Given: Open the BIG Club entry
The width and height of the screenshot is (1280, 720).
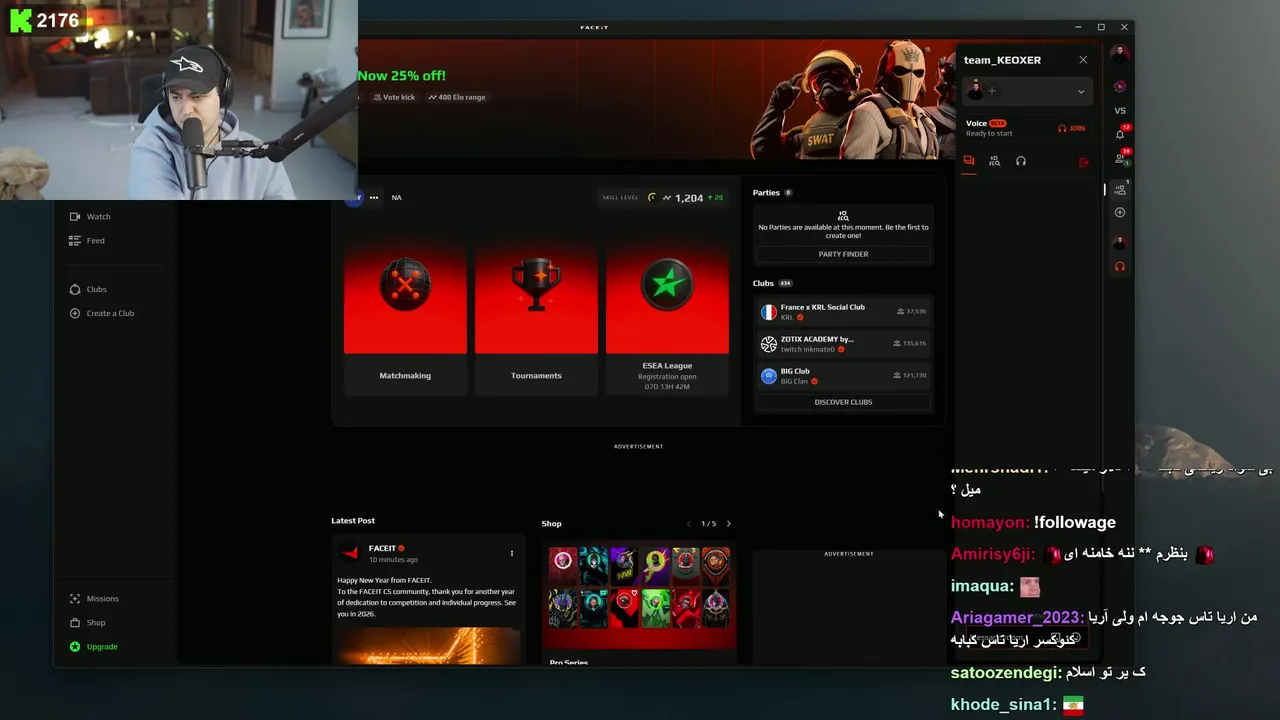Looking at the screenshot, I should pyautogui.click(x=843, y=376).
